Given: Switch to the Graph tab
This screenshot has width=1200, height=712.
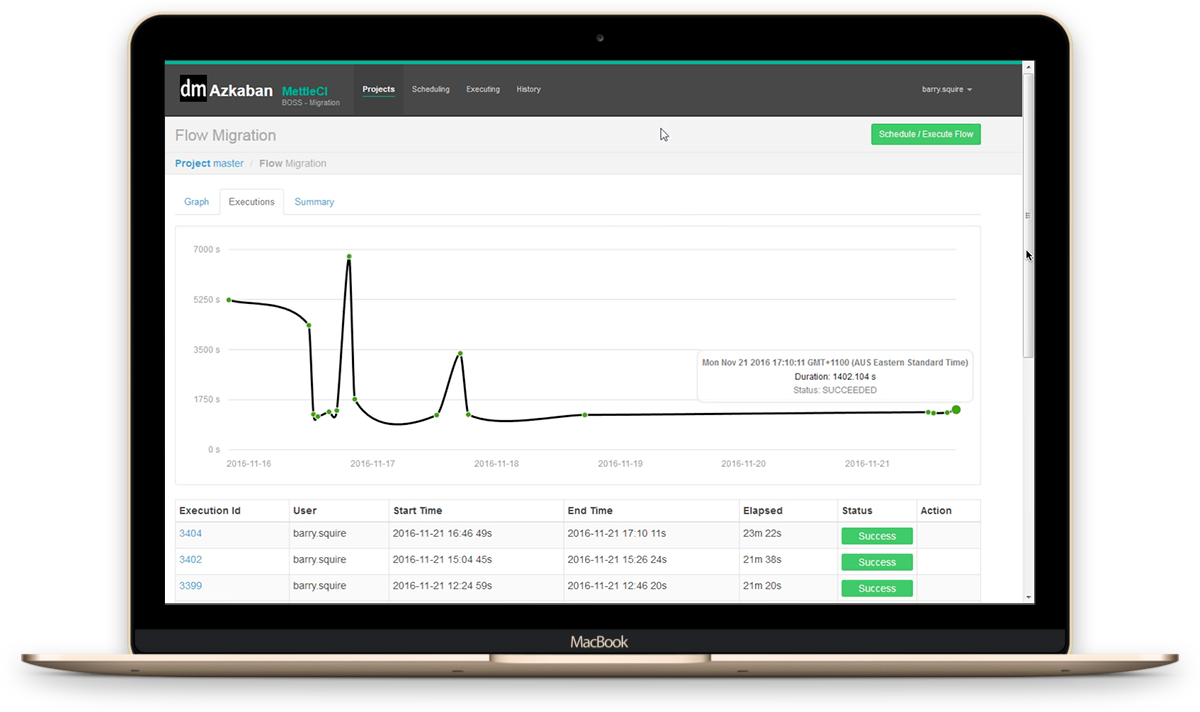Looking at the screenshot, I should (x=197, y=202).
